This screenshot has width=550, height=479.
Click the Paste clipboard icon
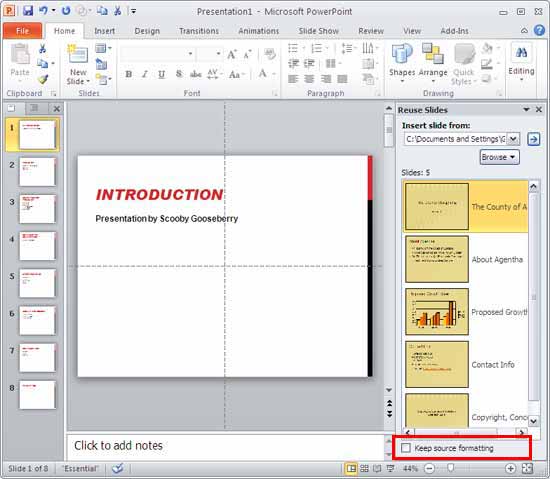(20, 55)
